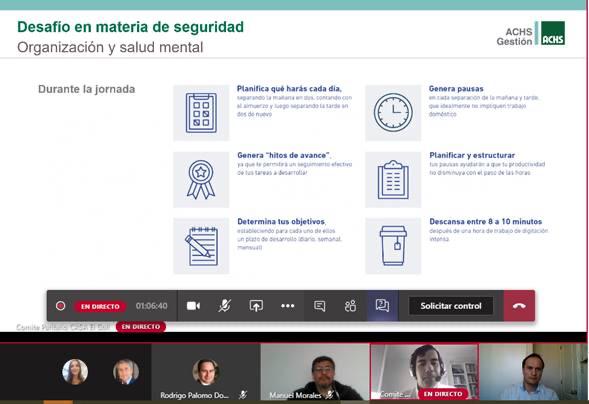Screen dimensions: 589x404
Task: Click subtitle Organización y salud mental
Action: [x=110, y=48]
